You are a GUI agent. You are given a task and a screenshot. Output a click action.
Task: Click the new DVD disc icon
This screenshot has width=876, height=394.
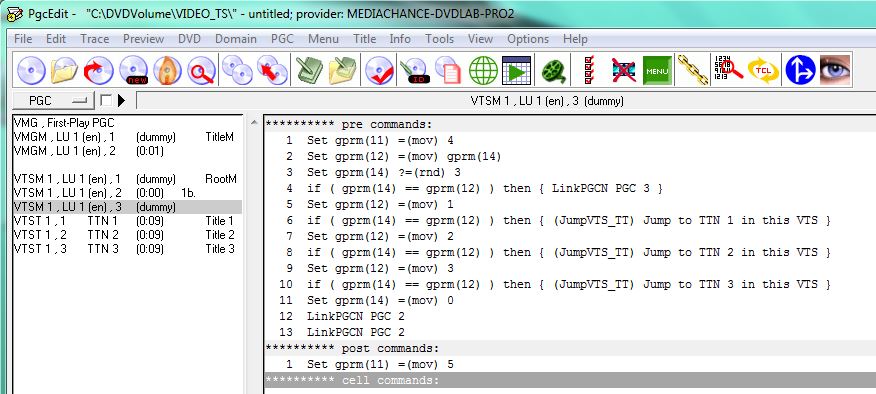[134, 71]
